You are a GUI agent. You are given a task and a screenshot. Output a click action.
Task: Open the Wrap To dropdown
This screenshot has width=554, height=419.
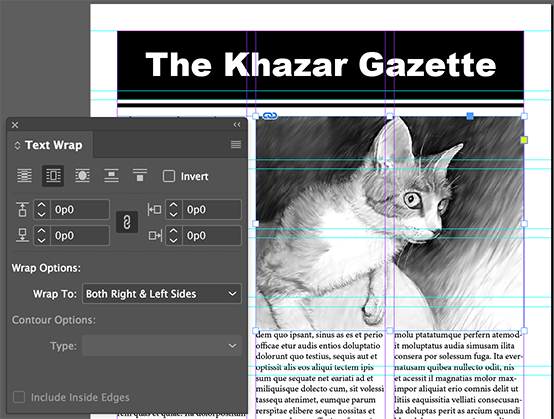[162, 294]
